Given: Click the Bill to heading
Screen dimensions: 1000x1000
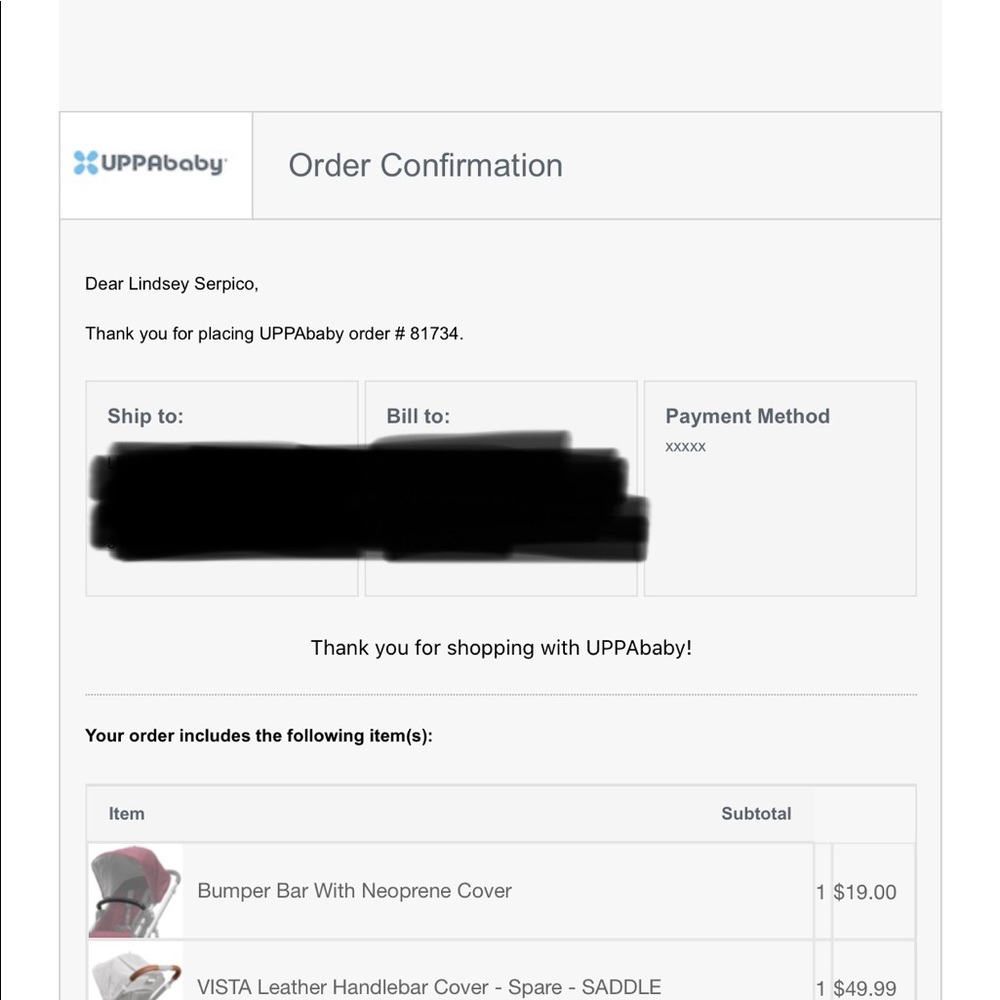Looking at the screenshot, I should (x=418, y=417).
